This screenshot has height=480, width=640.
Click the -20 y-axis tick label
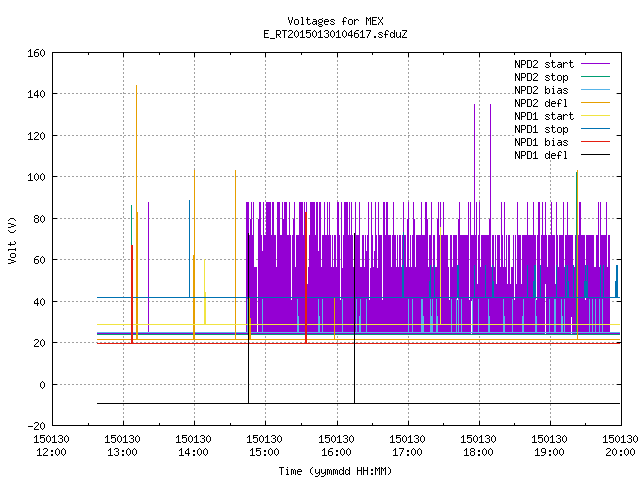tap(36, 426)
